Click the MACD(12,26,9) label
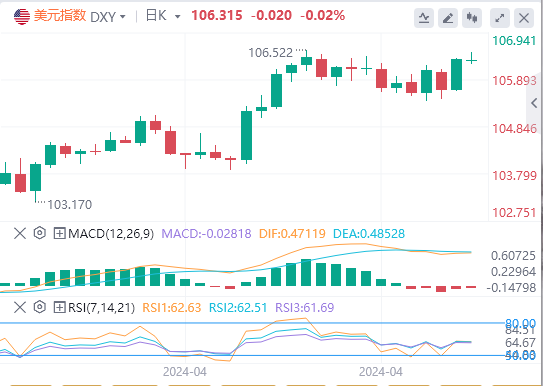Screen dimensions: 543x386 click(111, 234)
